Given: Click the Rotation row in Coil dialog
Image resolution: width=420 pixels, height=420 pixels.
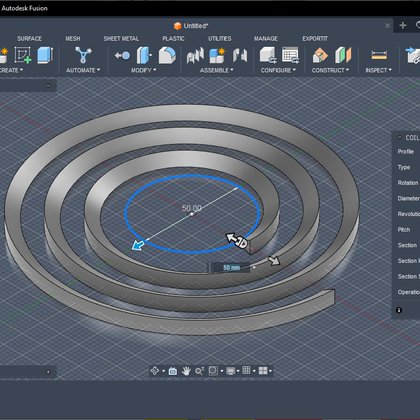Looking at the screenshot, I should pyautogui.click(x=407, y=183).
